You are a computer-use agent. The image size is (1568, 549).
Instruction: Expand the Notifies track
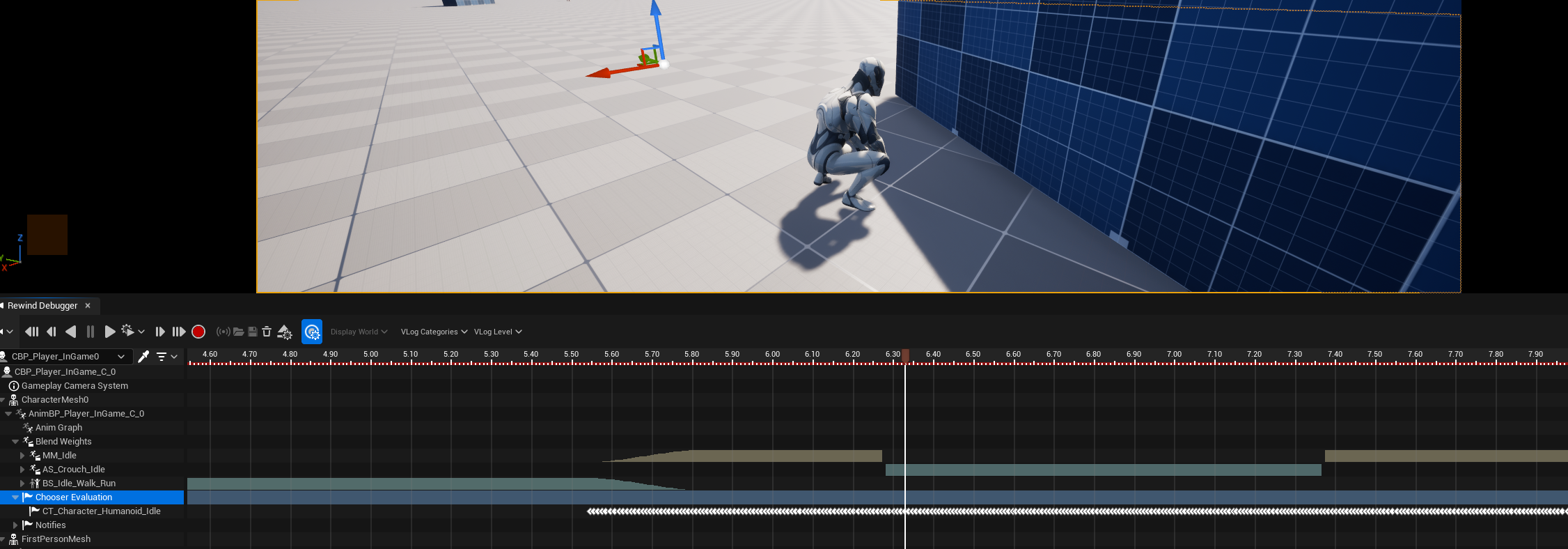coord(15,525)
